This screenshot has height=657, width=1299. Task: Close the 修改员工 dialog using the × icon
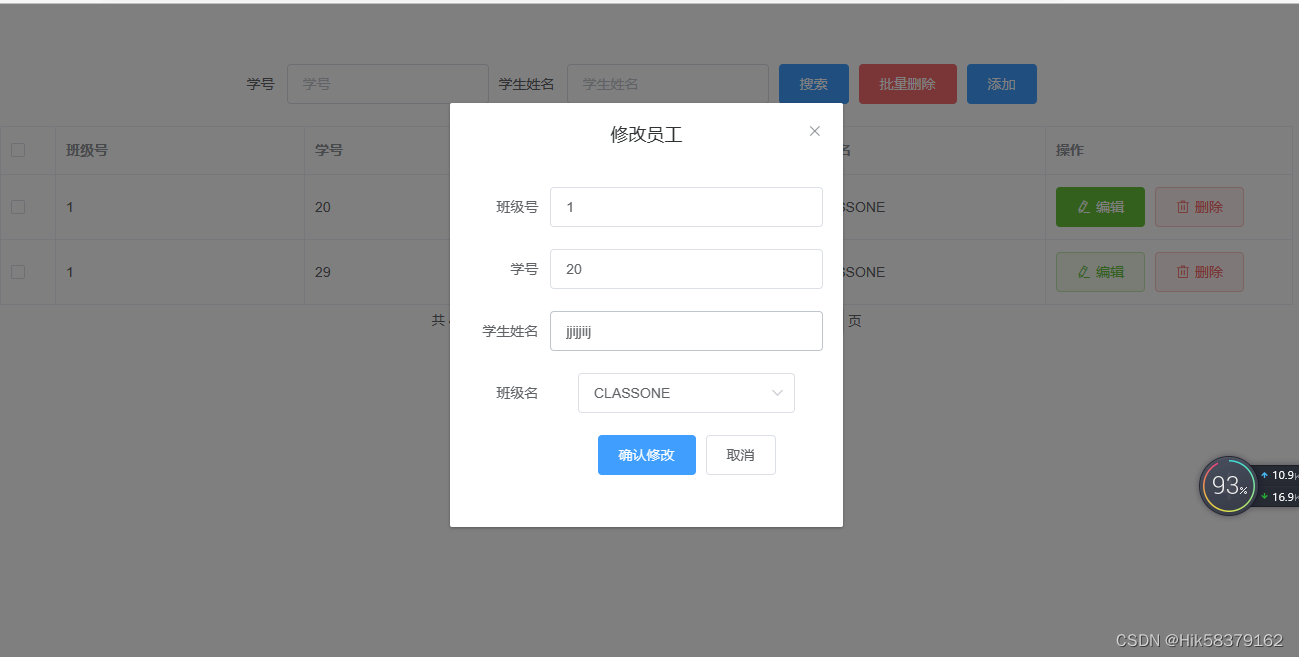[x=815, y=131]
